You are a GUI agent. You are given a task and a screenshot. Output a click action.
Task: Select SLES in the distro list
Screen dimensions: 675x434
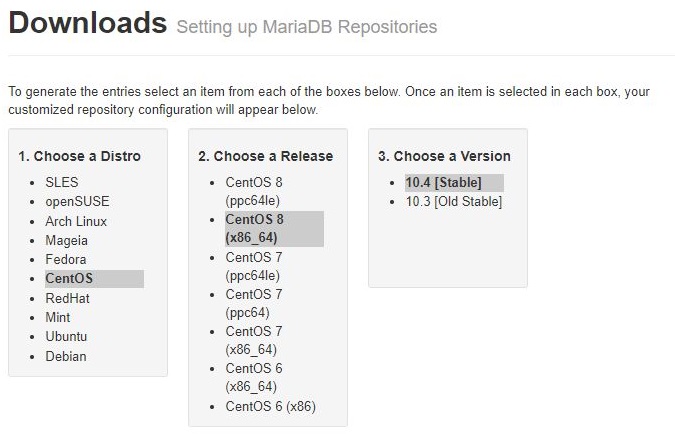61,182
